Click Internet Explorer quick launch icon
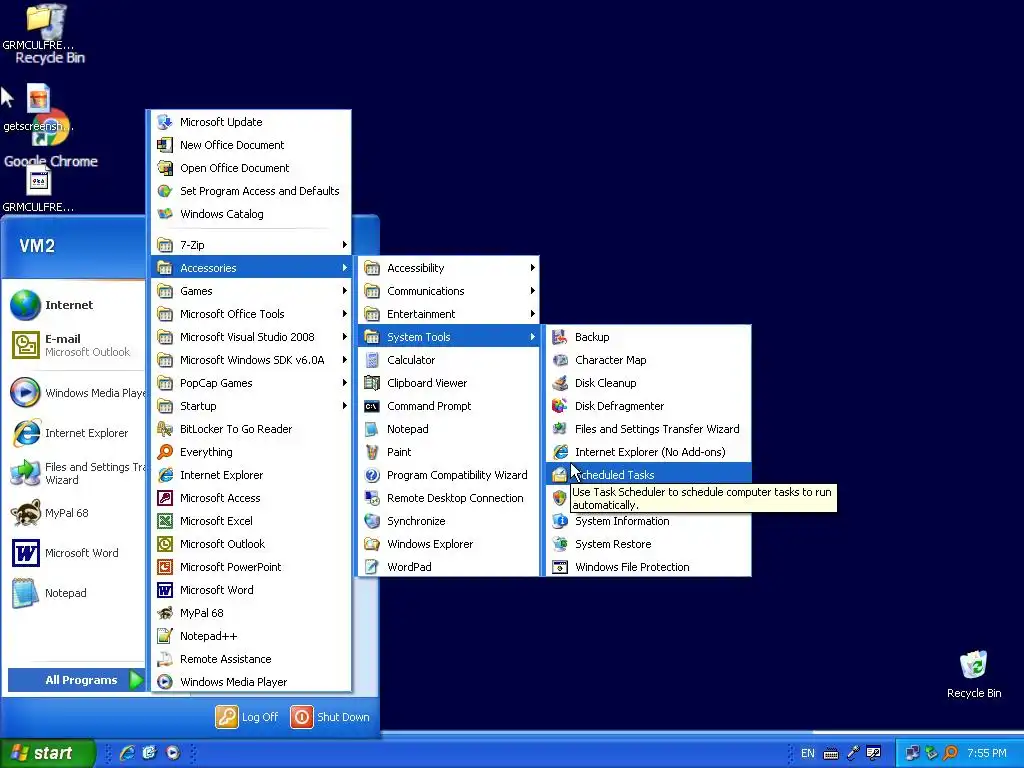The image size is (1024, 768). (127, 753)
